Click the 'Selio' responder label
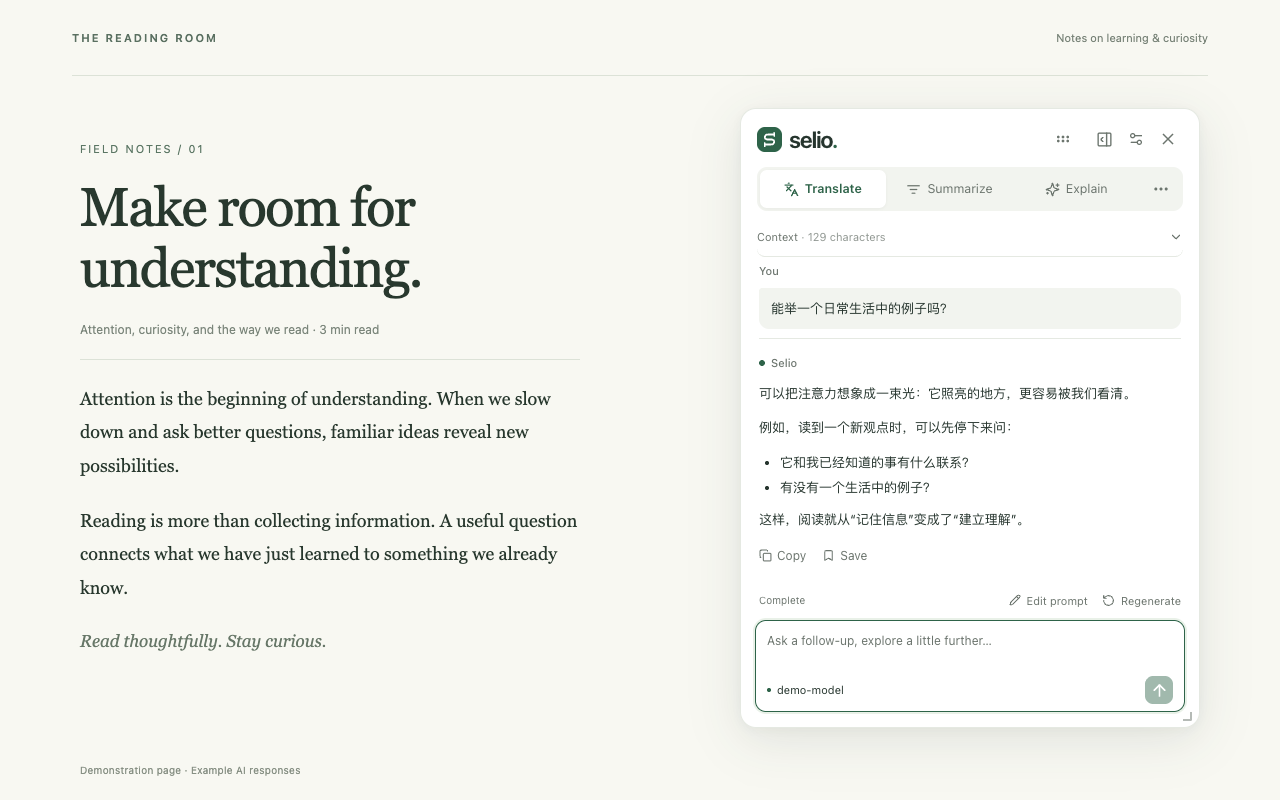The image size is (1280, 800). pos(783,363)
